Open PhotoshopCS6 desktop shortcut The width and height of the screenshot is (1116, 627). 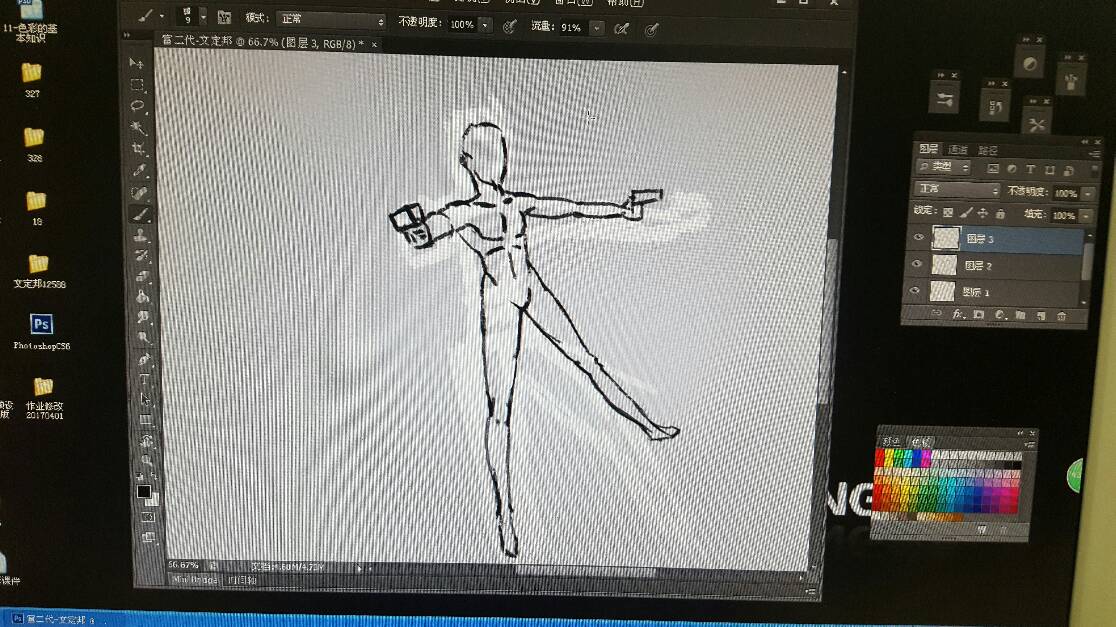[x=41, y=332]
